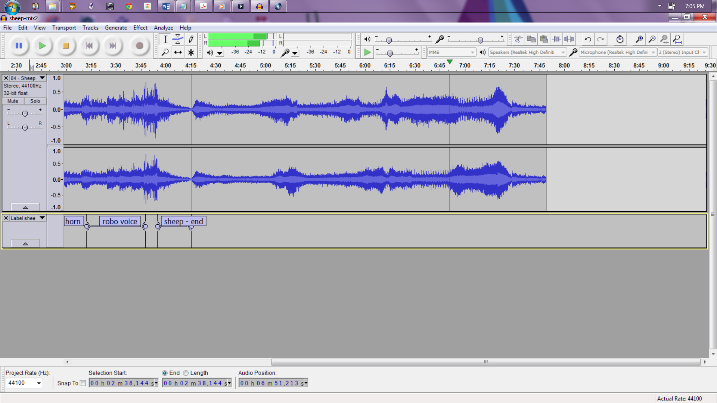Click the green Play button
Screen dimensions: 717x403
tap(42, 46)
